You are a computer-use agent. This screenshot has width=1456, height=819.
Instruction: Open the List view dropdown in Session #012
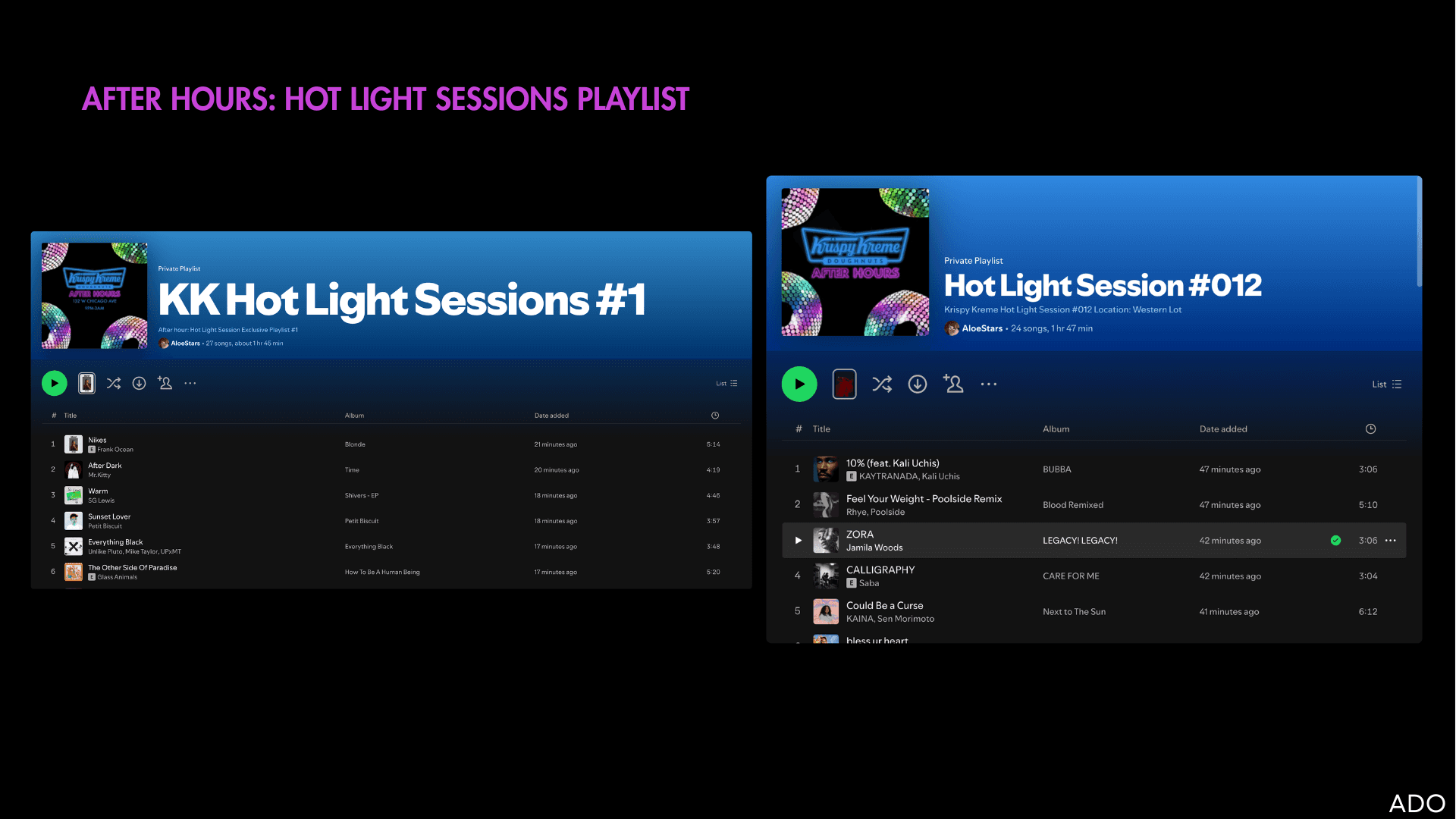(1387, 384)
